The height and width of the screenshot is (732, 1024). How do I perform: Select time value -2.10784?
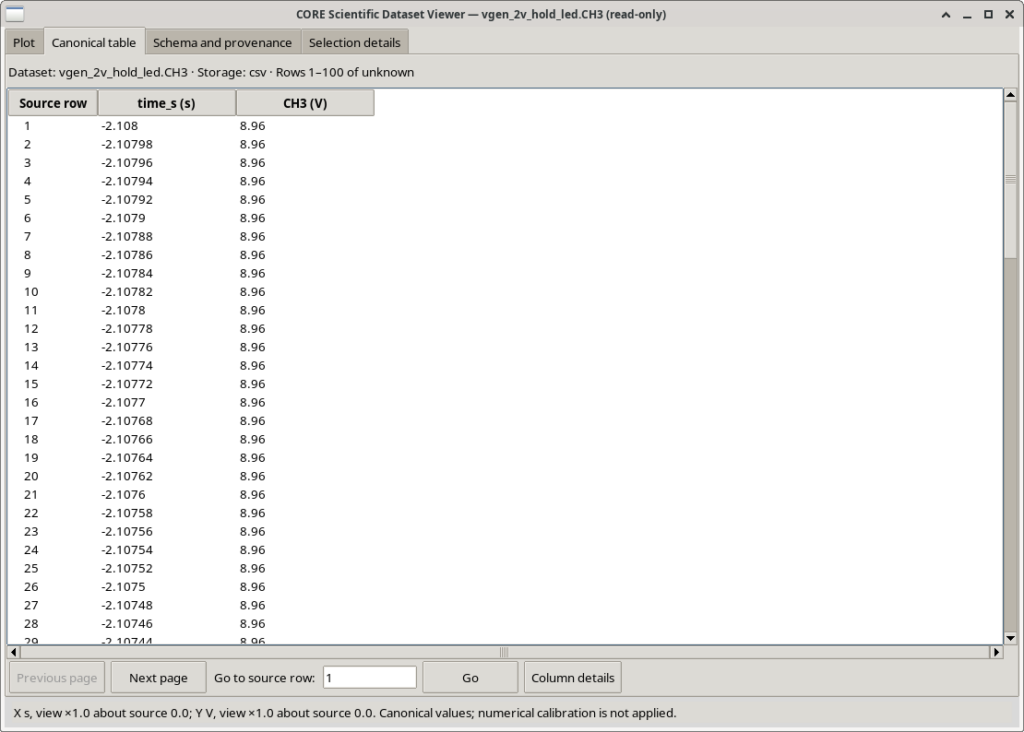tap(127, 273)
